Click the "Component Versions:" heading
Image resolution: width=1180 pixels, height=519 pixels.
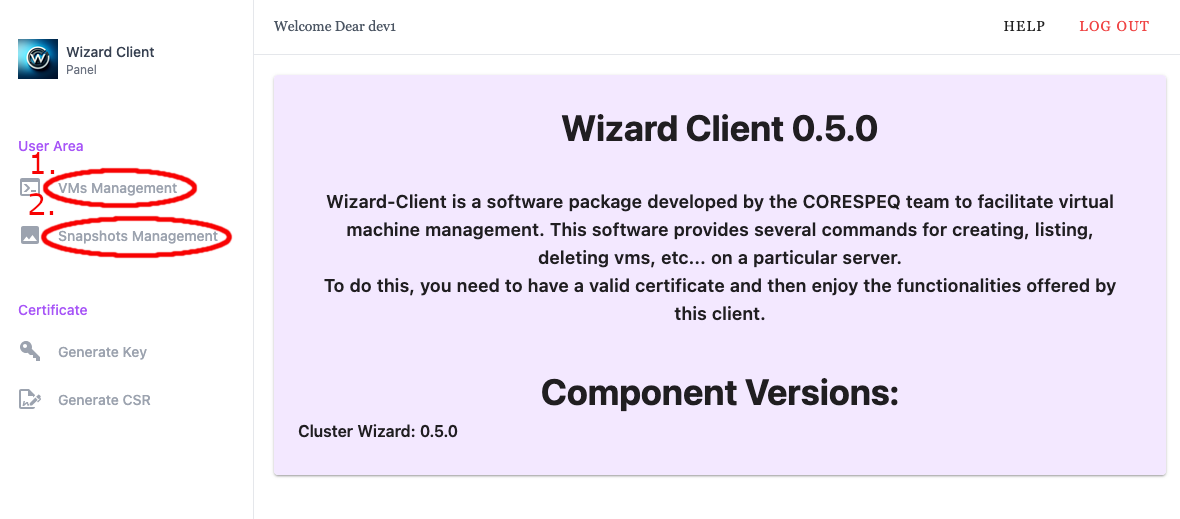[x=719, y=392]
